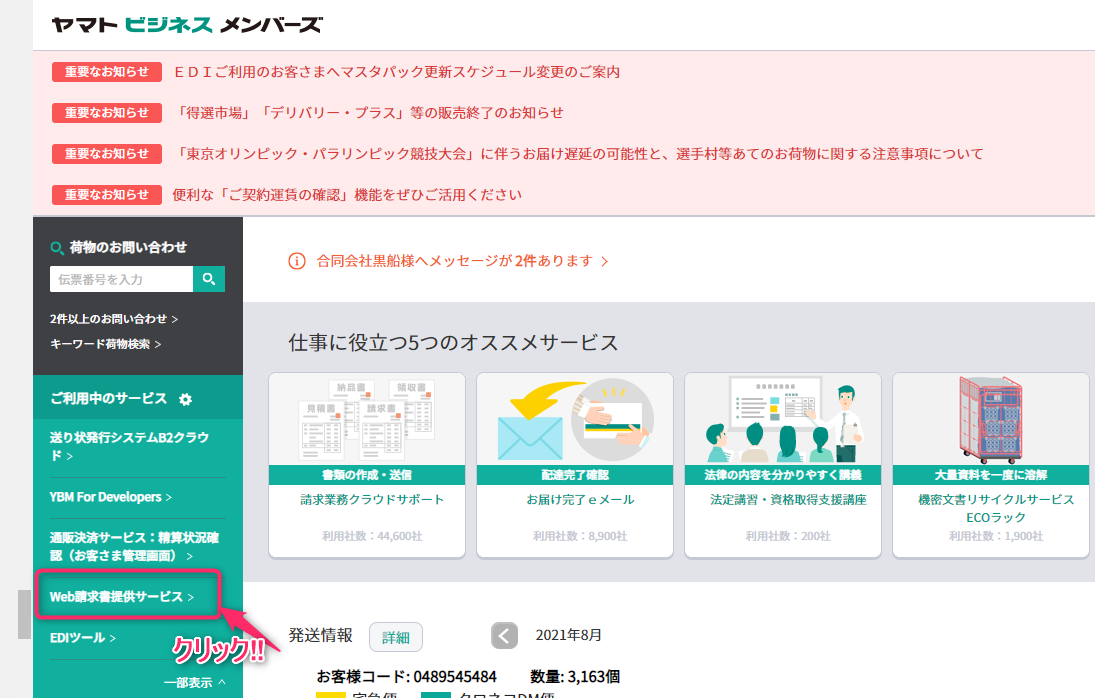Click the 詳細 button for 発送情報
Image resolution: width=1095 pixels, height=698 pixels.
tap(396, 637)
